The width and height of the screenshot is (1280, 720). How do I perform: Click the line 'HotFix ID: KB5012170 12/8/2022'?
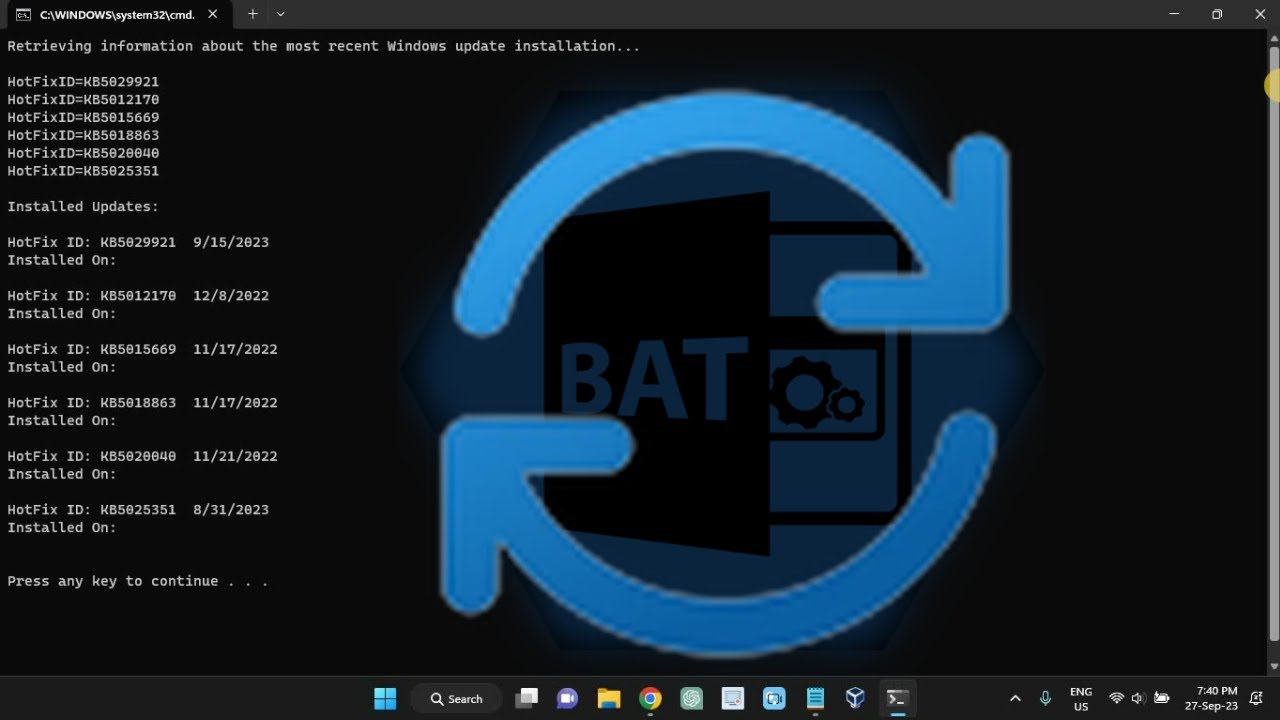coord(138,296)
